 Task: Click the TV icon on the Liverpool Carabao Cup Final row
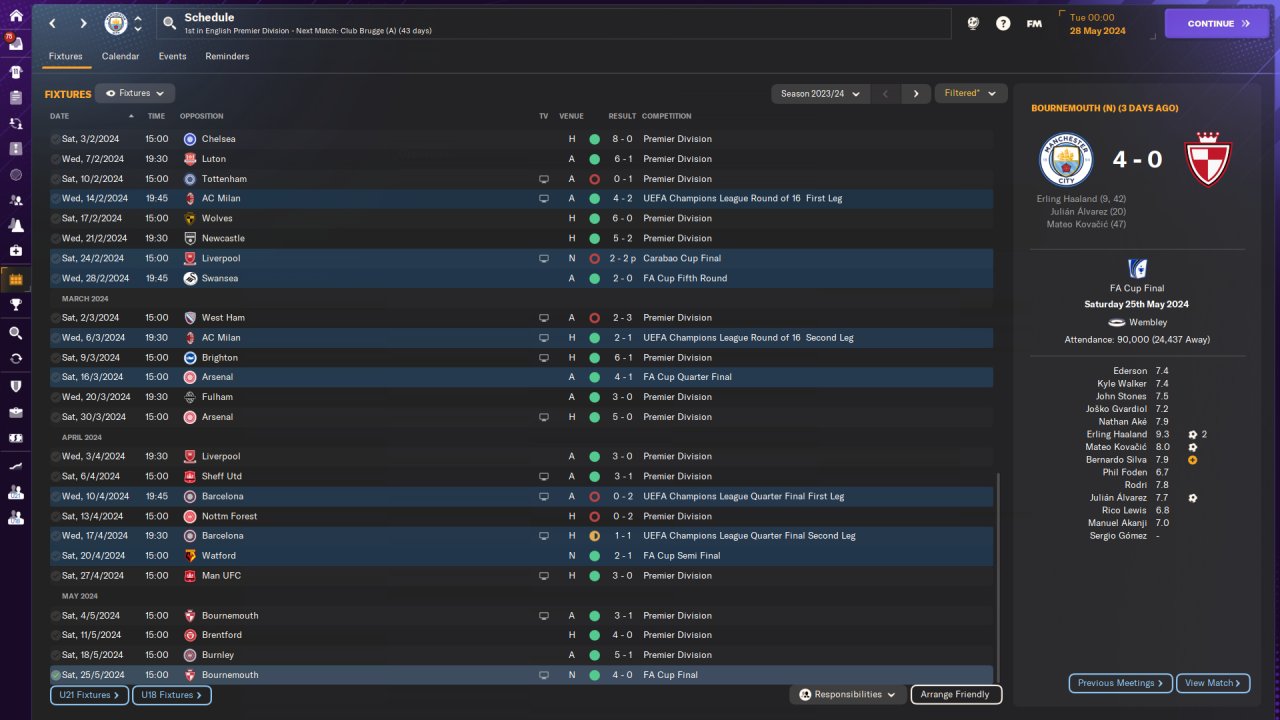coord(544,258)
